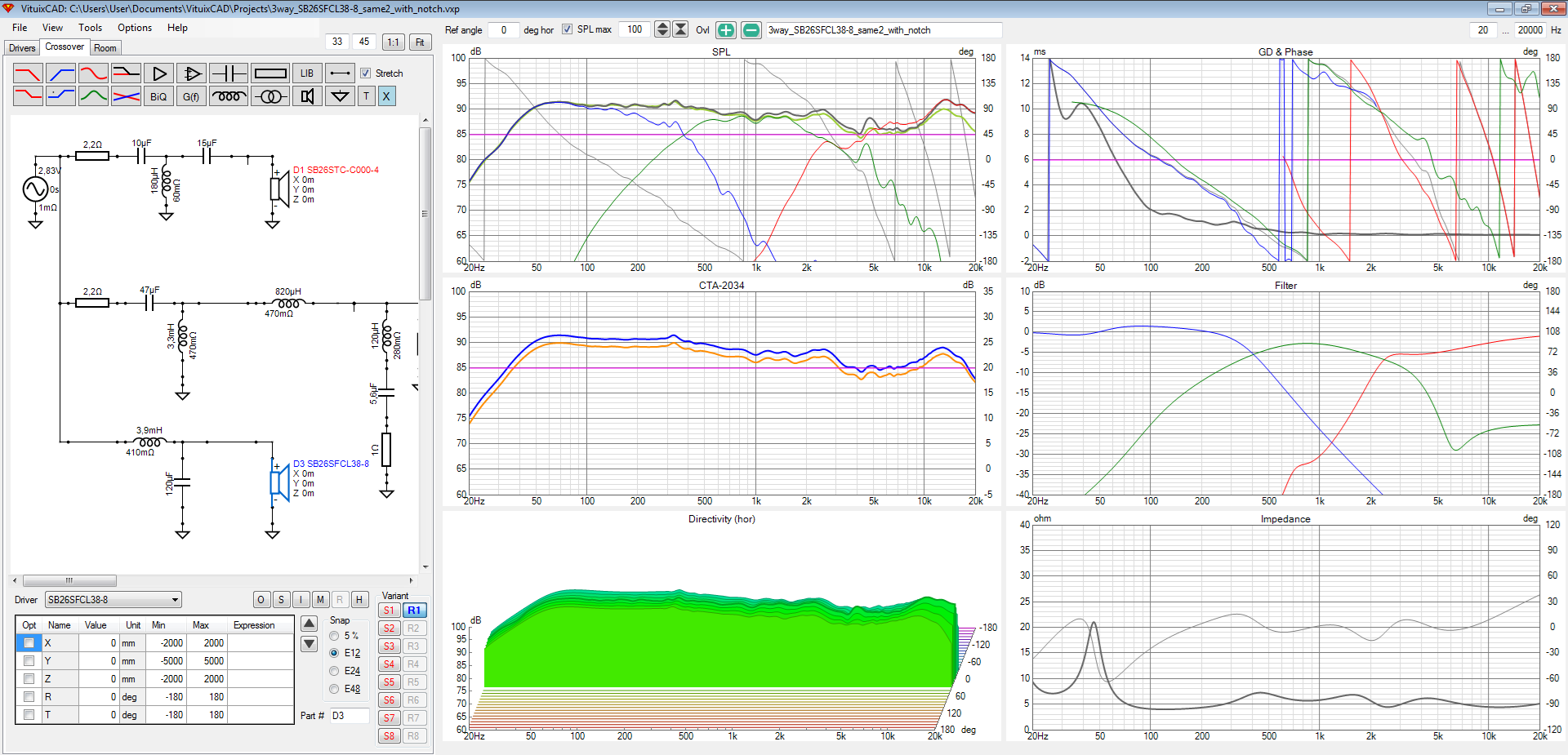
Task: Open the Options menu
Action: click(x=135, y=28)
